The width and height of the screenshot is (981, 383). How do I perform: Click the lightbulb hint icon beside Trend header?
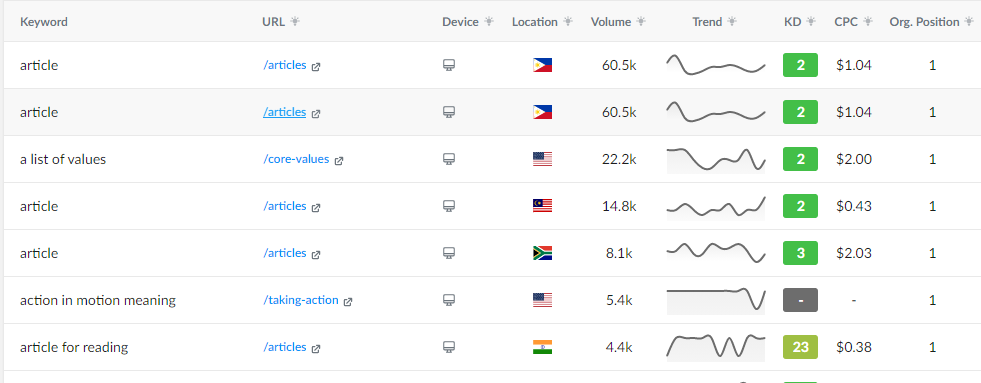pyautogui.click(x=732, y=21)
